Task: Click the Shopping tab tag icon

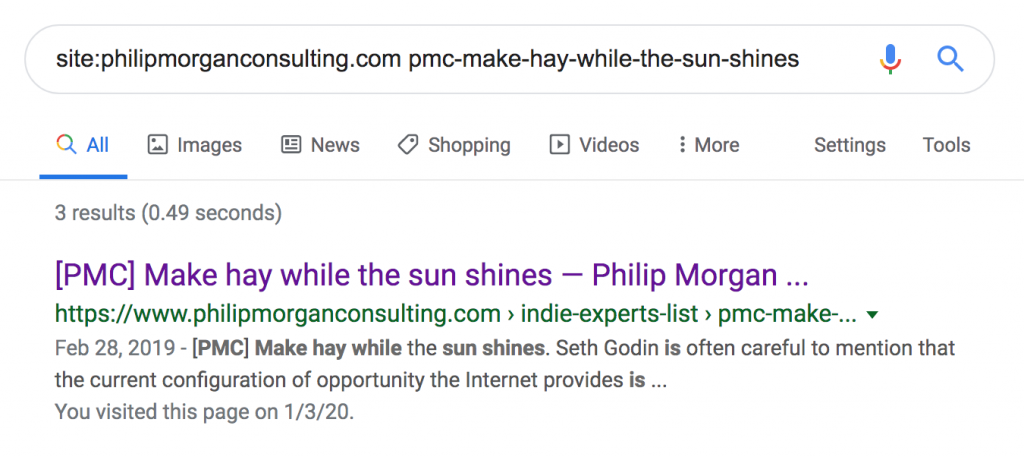Action: click(x=408, y=144)
